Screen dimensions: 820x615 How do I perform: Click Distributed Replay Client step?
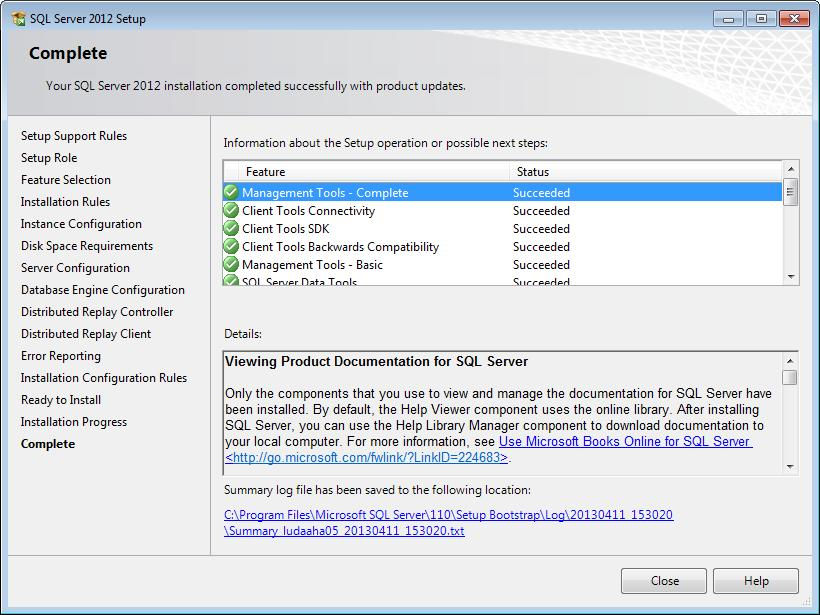point(86,334)
